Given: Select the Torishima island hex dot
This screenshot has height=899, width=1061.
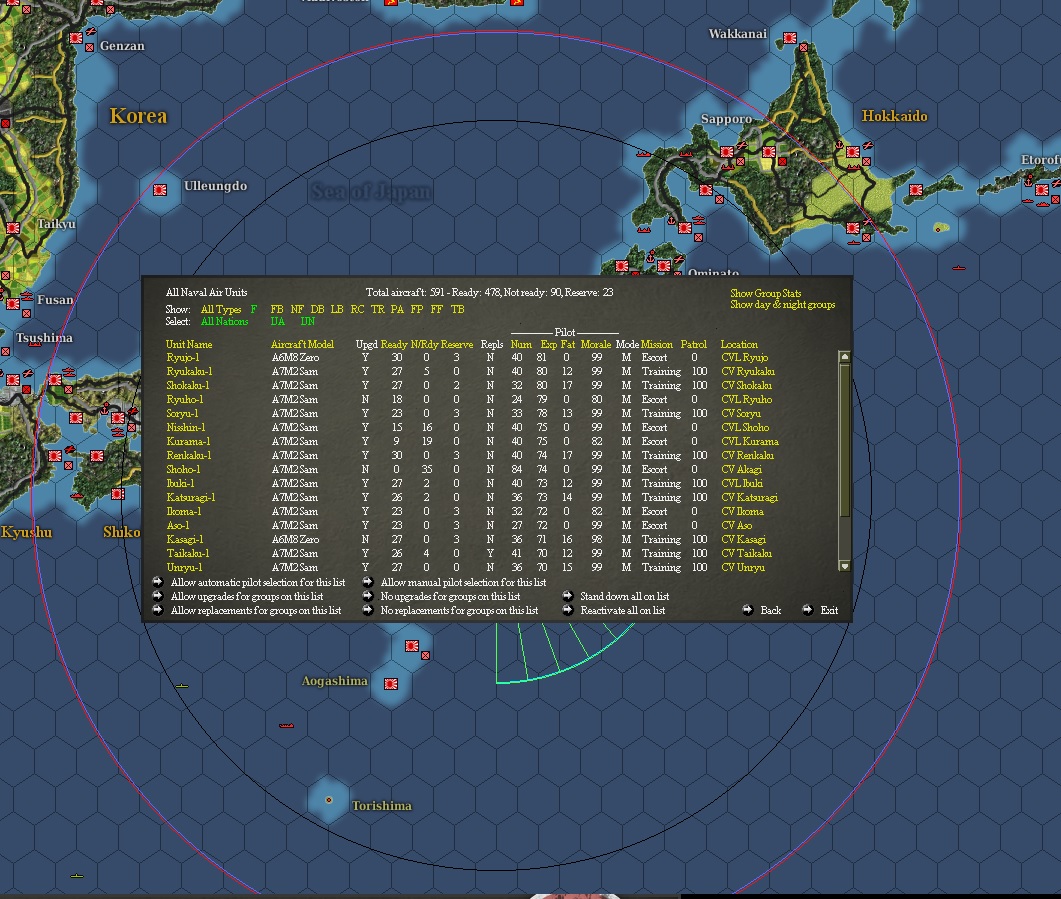Looking at the screenshot, I should coord(329,800).
